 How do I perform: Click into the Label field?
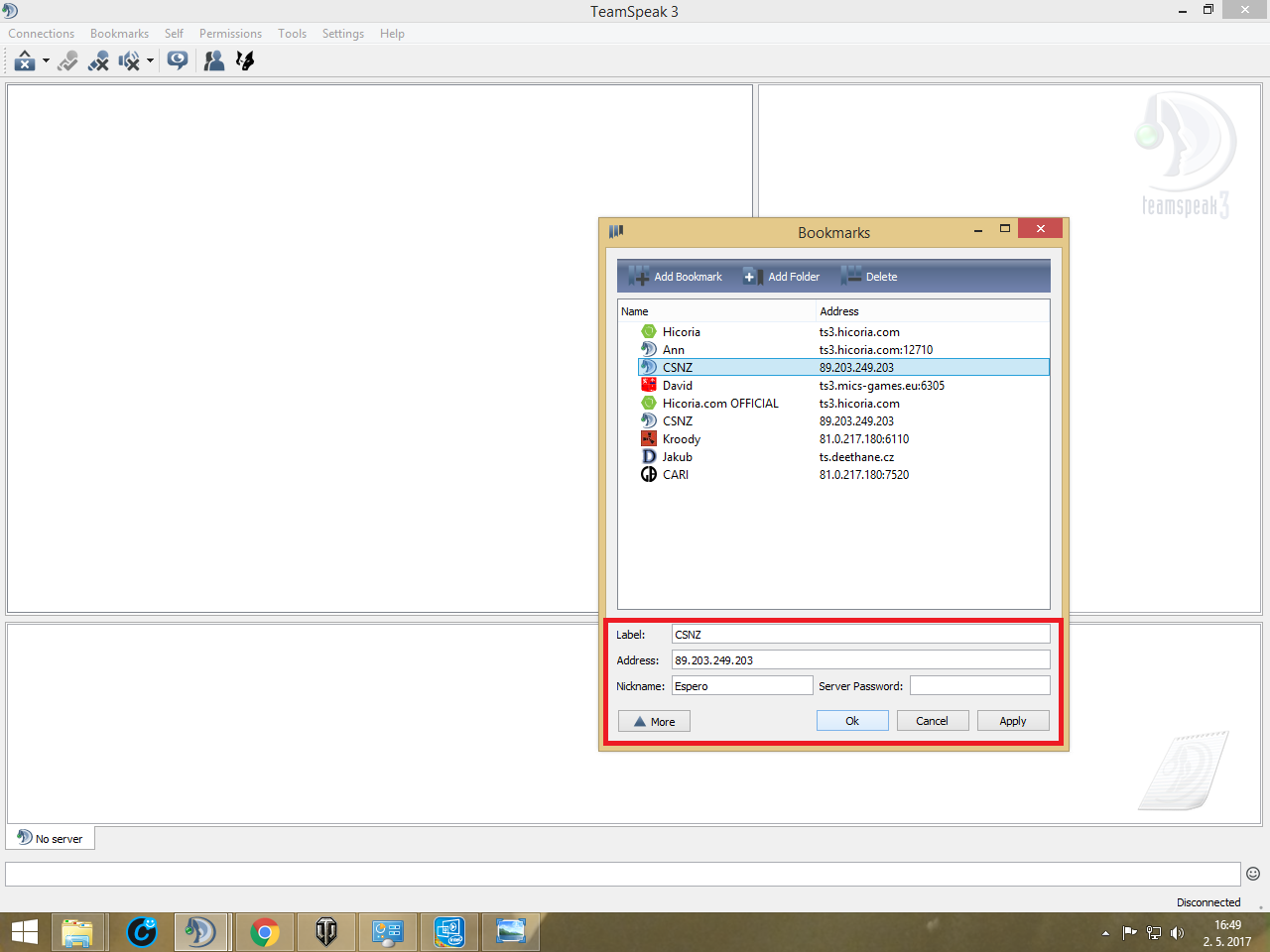click(860, 635)
